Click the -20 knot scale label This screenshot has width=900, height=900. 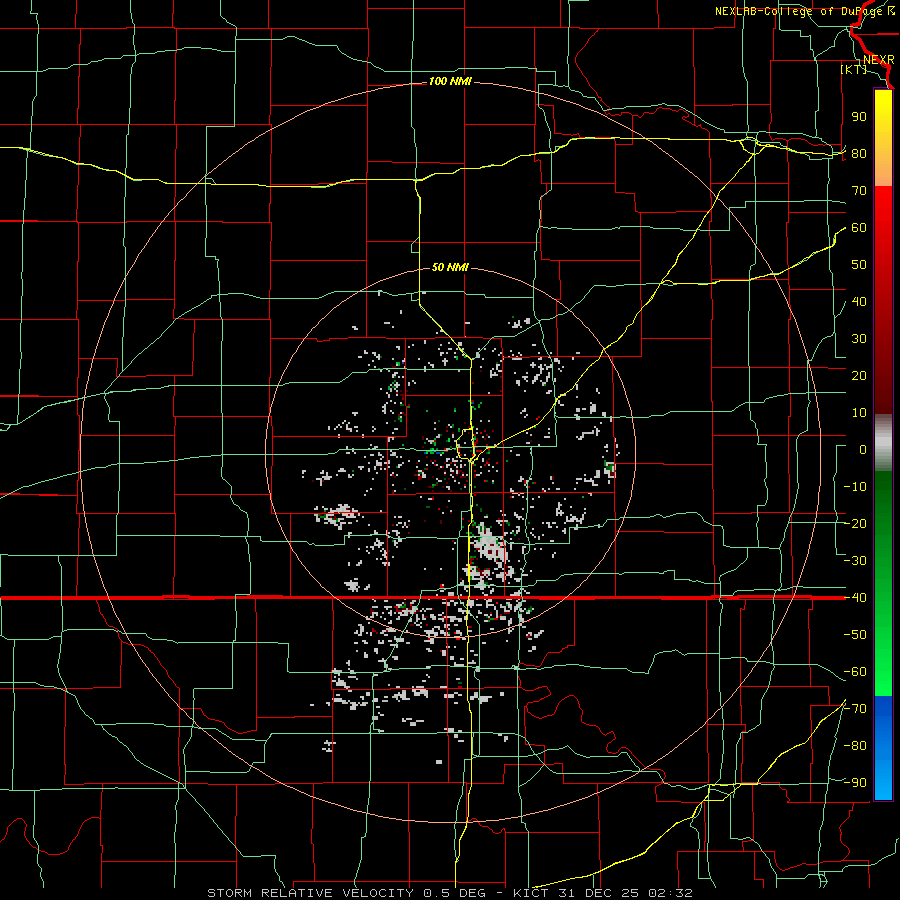[x=855, y=524]
